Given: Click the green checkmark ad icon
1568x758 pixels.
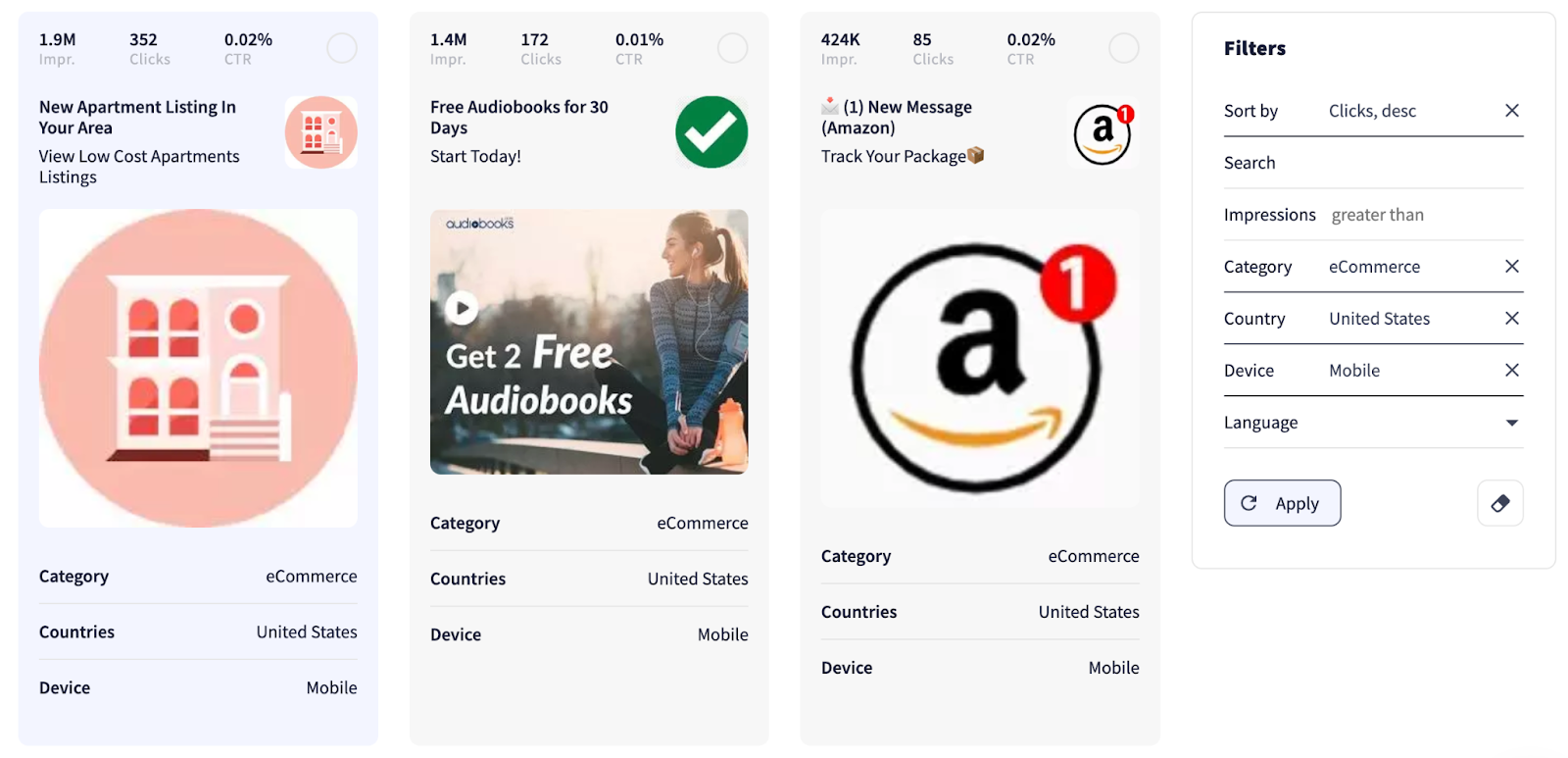Looking at the screenshot, I should point(711,132).
